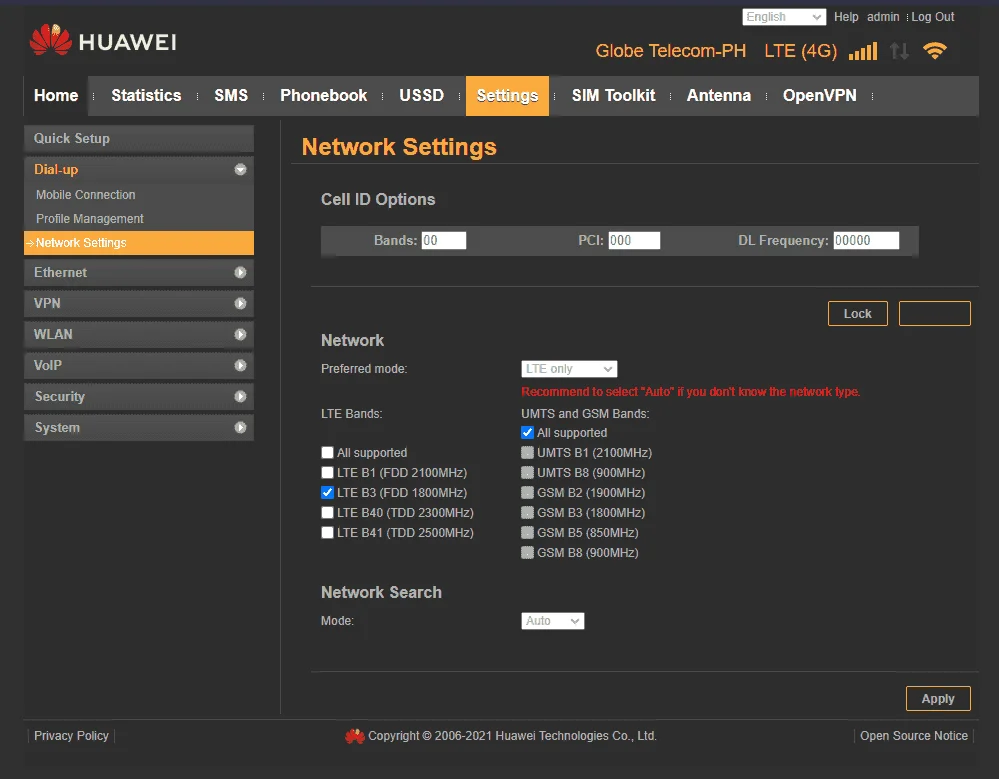This screenshot has height=779, width=999.
Task: Toggle GSM B8 (900MHz) checkbox
Action: (x=528, y=552)
